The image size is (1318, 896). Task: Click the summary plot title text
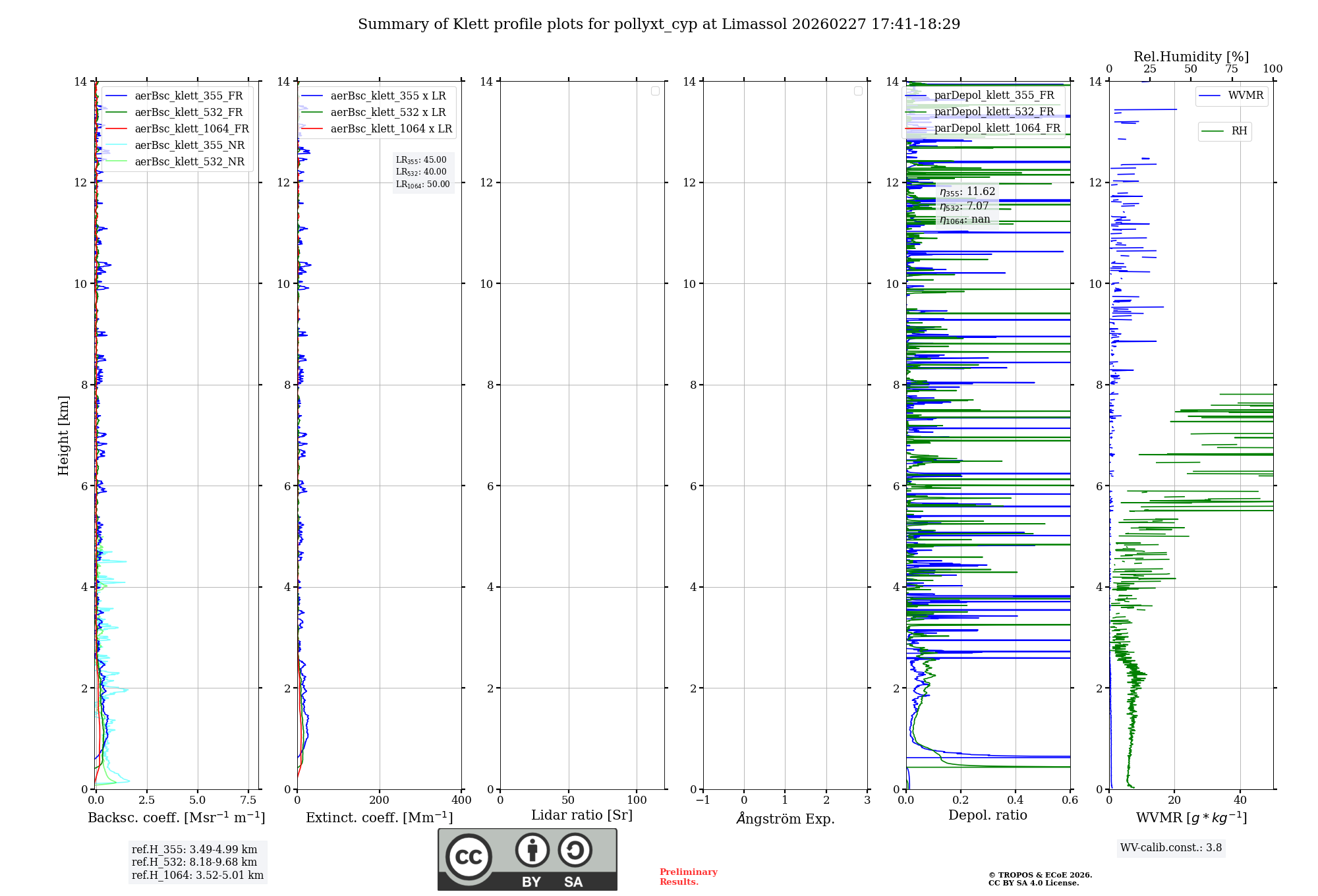tap(658, 24)
